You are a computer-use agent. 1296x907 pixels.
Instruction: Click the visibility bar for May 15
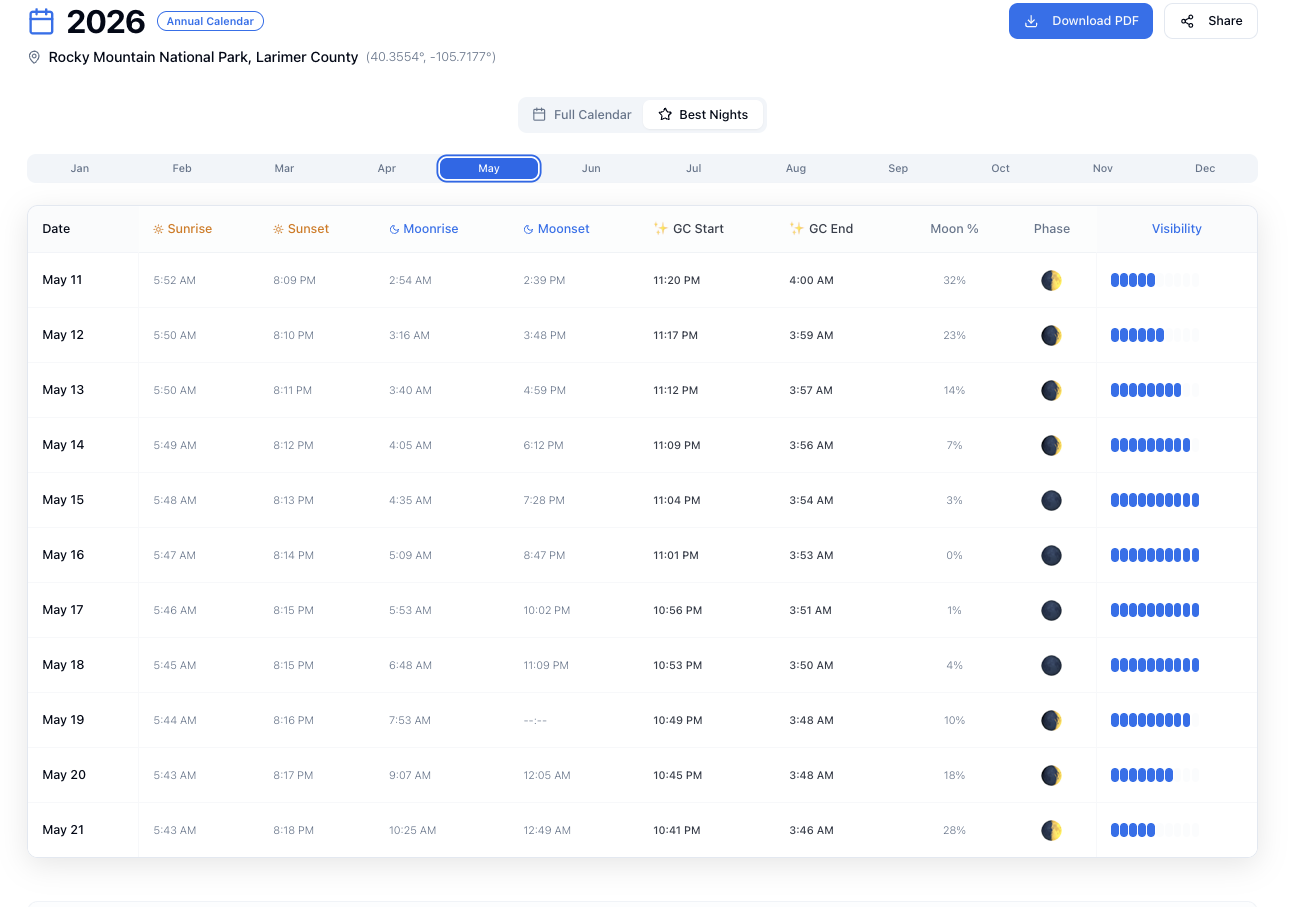tap(1154, 500)
